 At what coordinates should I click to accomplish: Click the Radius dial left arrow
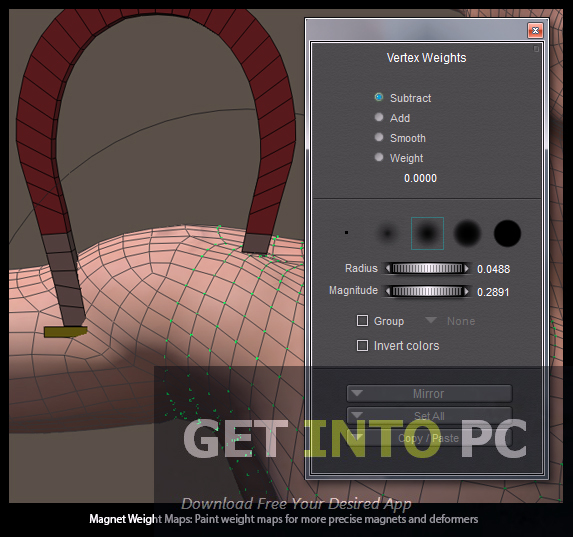click(387, 269)
